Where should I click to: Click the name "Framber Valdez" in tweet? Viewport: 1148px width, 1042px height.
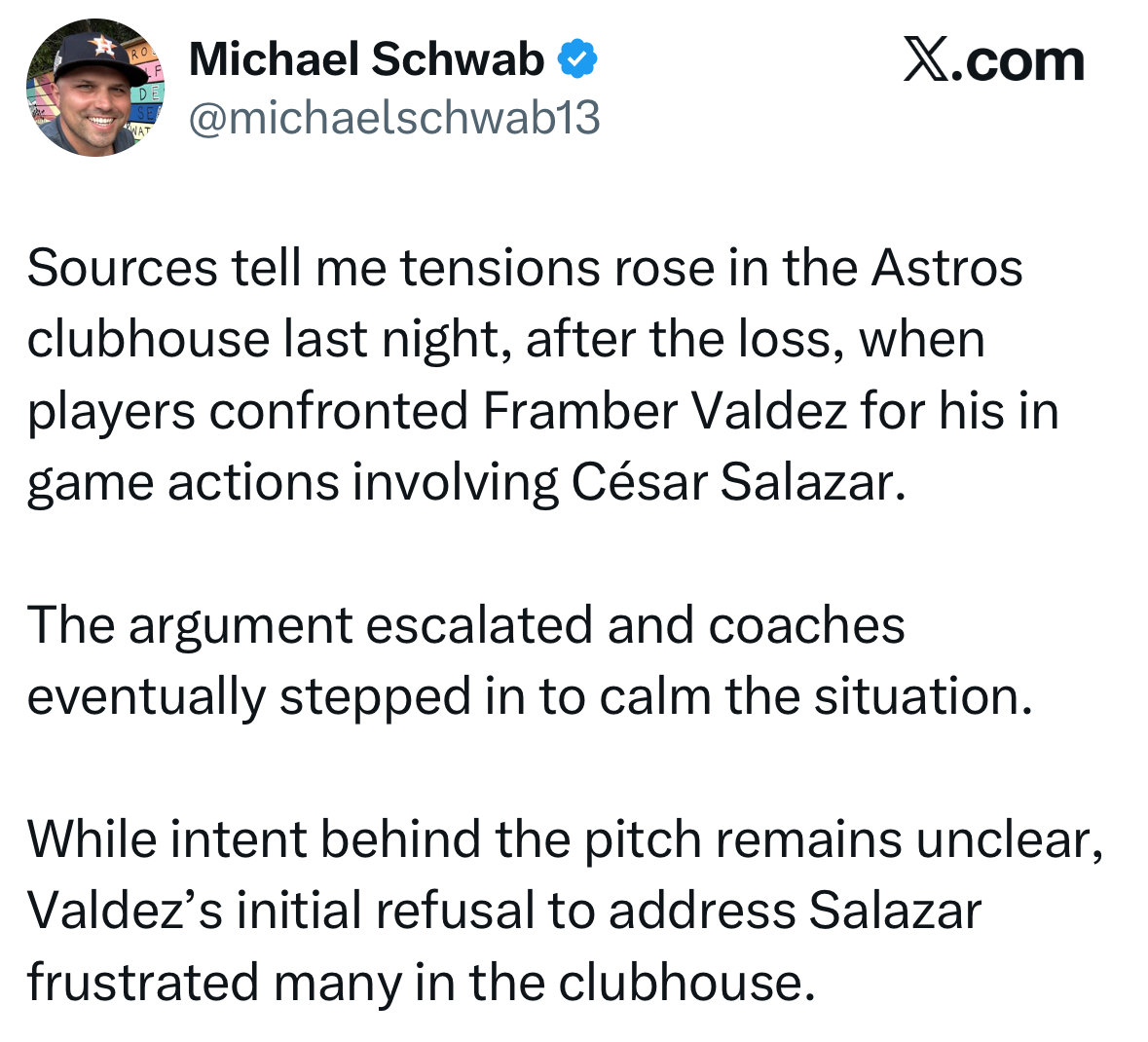pyautogui.click(x=665, y=410)
